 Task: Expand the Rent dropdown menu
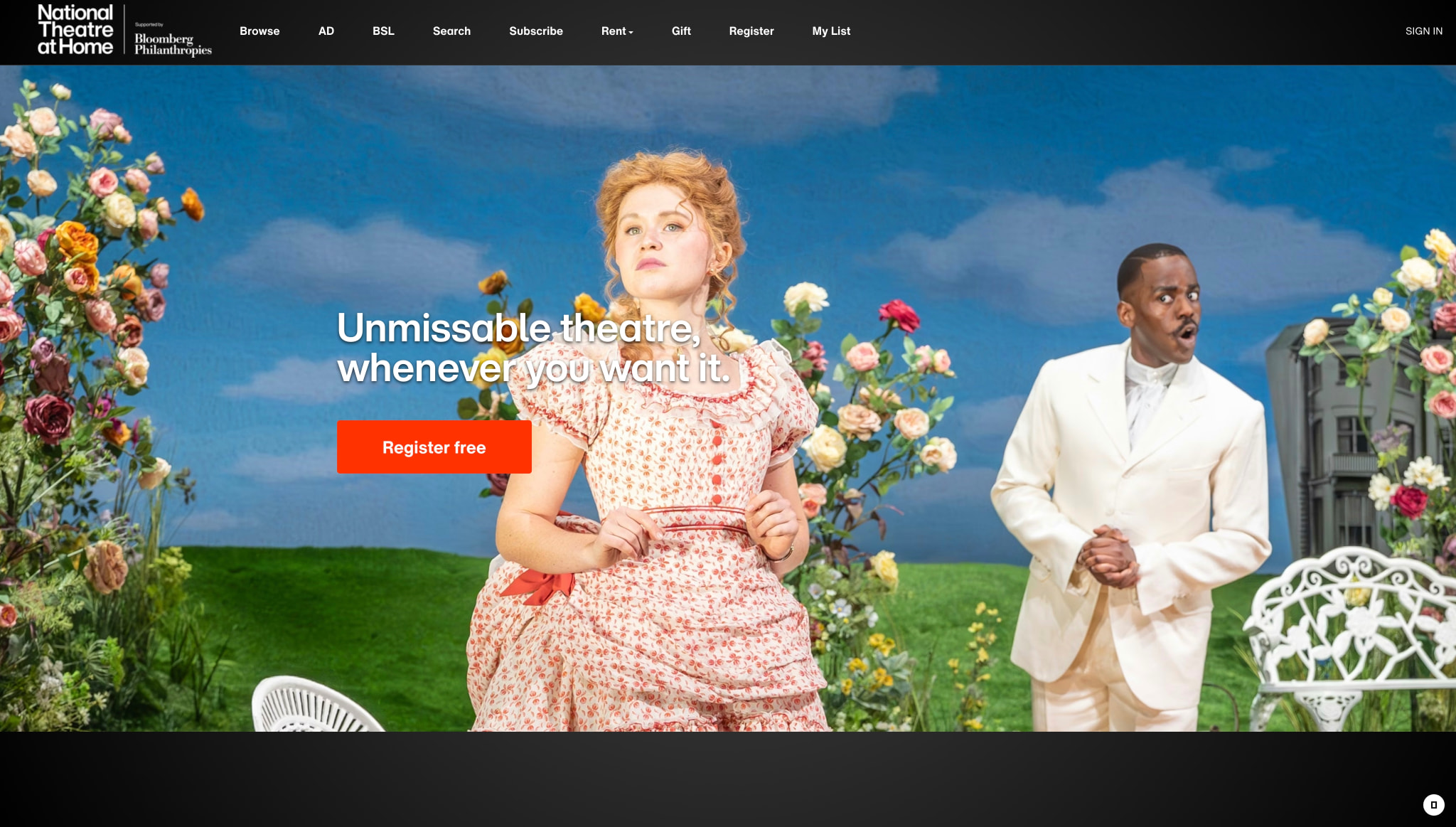click(617, 31)
